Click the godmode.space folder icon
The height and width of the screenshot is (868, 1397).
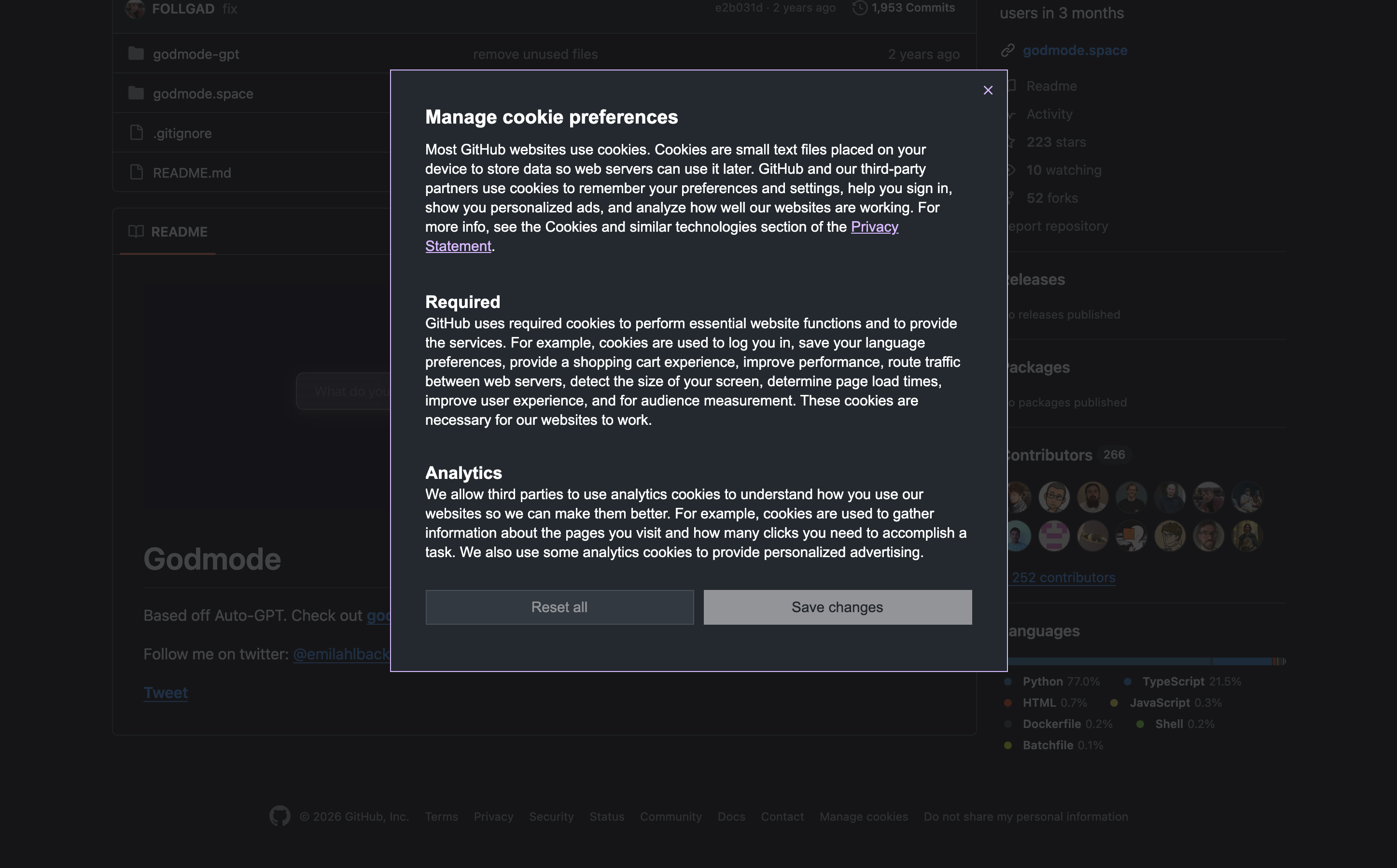136,93
